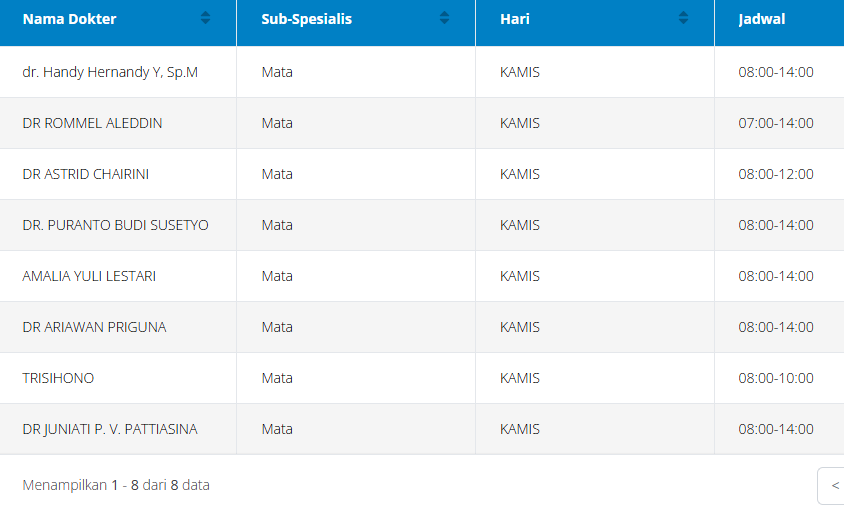
Task: Go to previous page button
Action: (x=834, y=486)
